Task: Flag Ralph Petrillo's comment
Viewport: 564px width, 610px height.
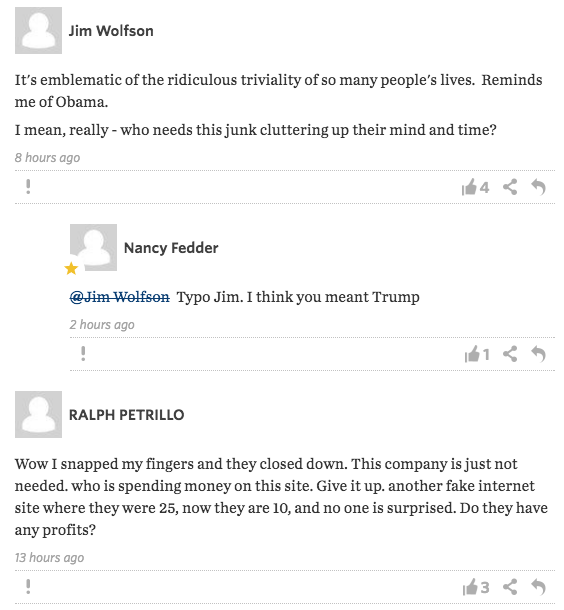Action: (28, 587)
